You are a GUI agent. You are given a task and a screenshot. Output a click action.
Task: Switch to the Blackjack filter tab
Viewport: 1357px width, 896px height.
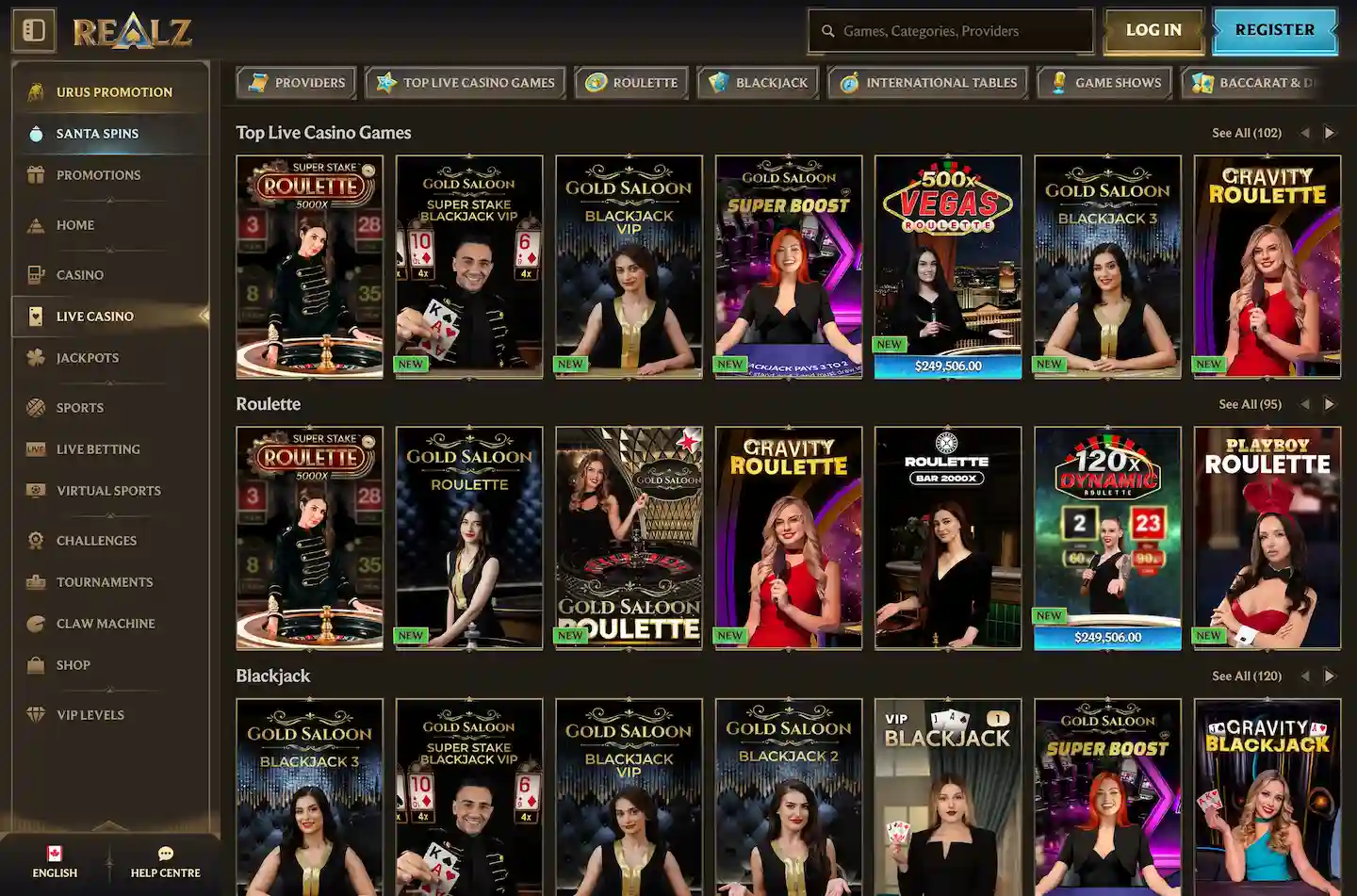pos(758,83)
